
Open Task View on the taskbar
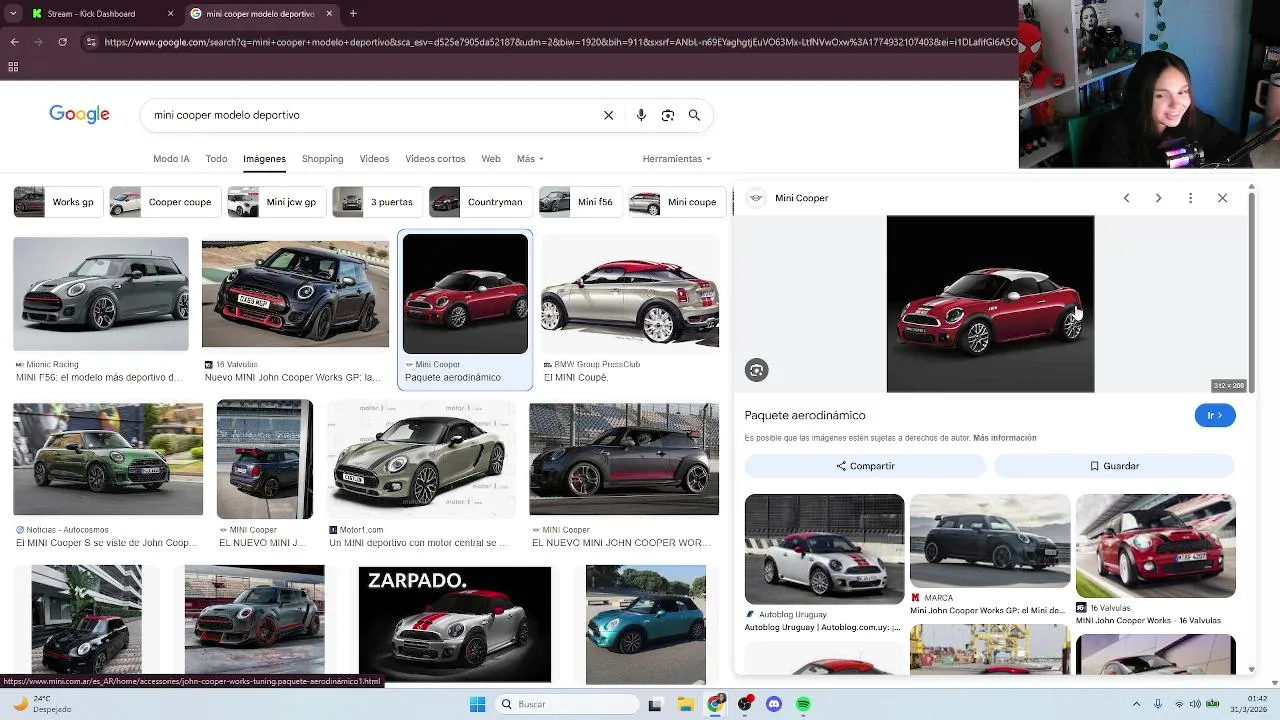(x=655, y=704)
